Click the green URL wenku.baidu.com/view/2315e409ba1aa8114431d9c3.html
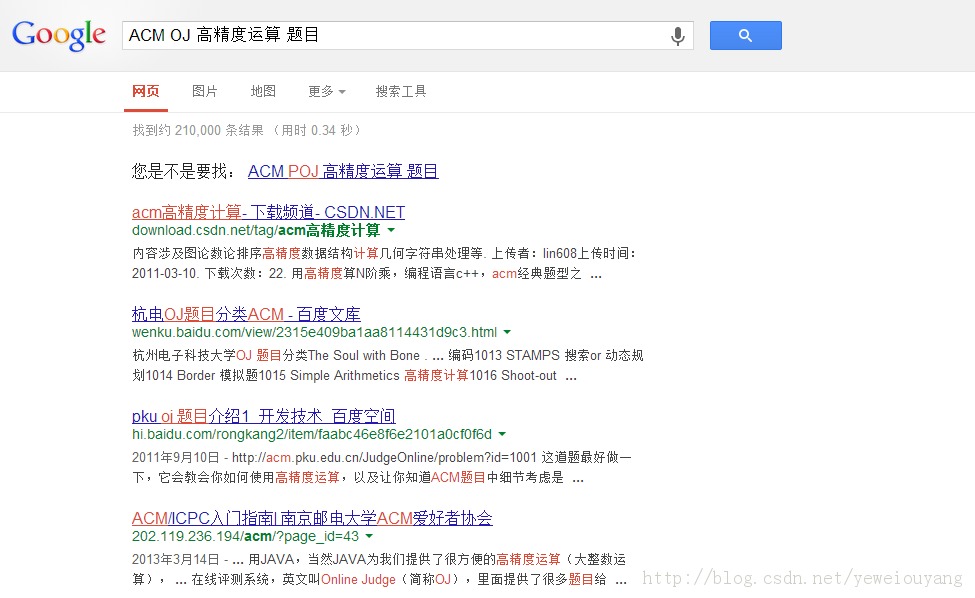The height and width of the screenshot is (598, 975). pyautogui.click(x=314, y=332)
